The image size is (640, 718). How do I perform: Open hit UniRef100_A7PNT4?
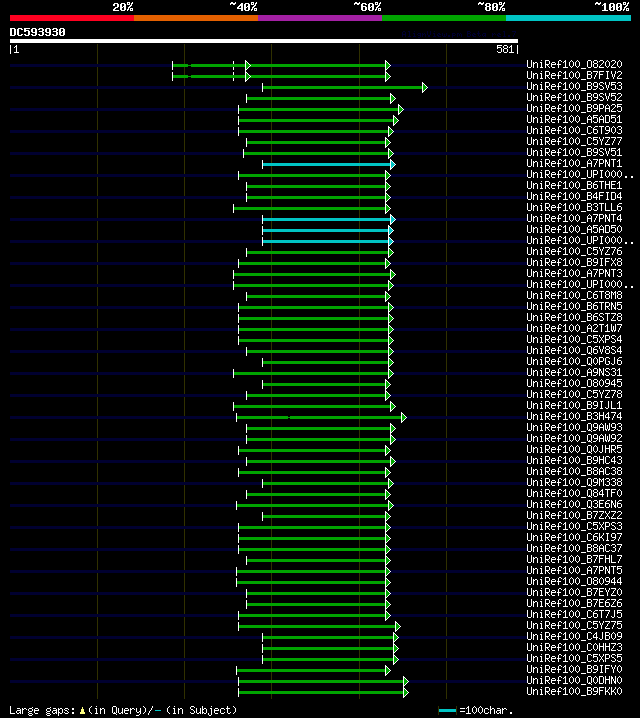point(574,218)
